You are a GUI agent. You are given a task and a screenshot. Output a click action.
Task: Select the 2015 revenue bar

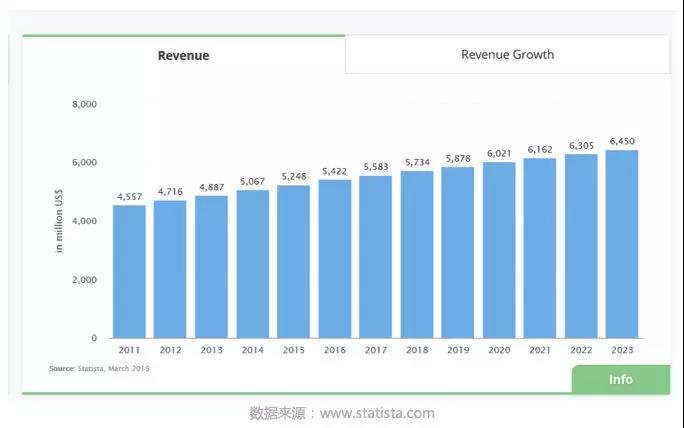coord(294,262)
